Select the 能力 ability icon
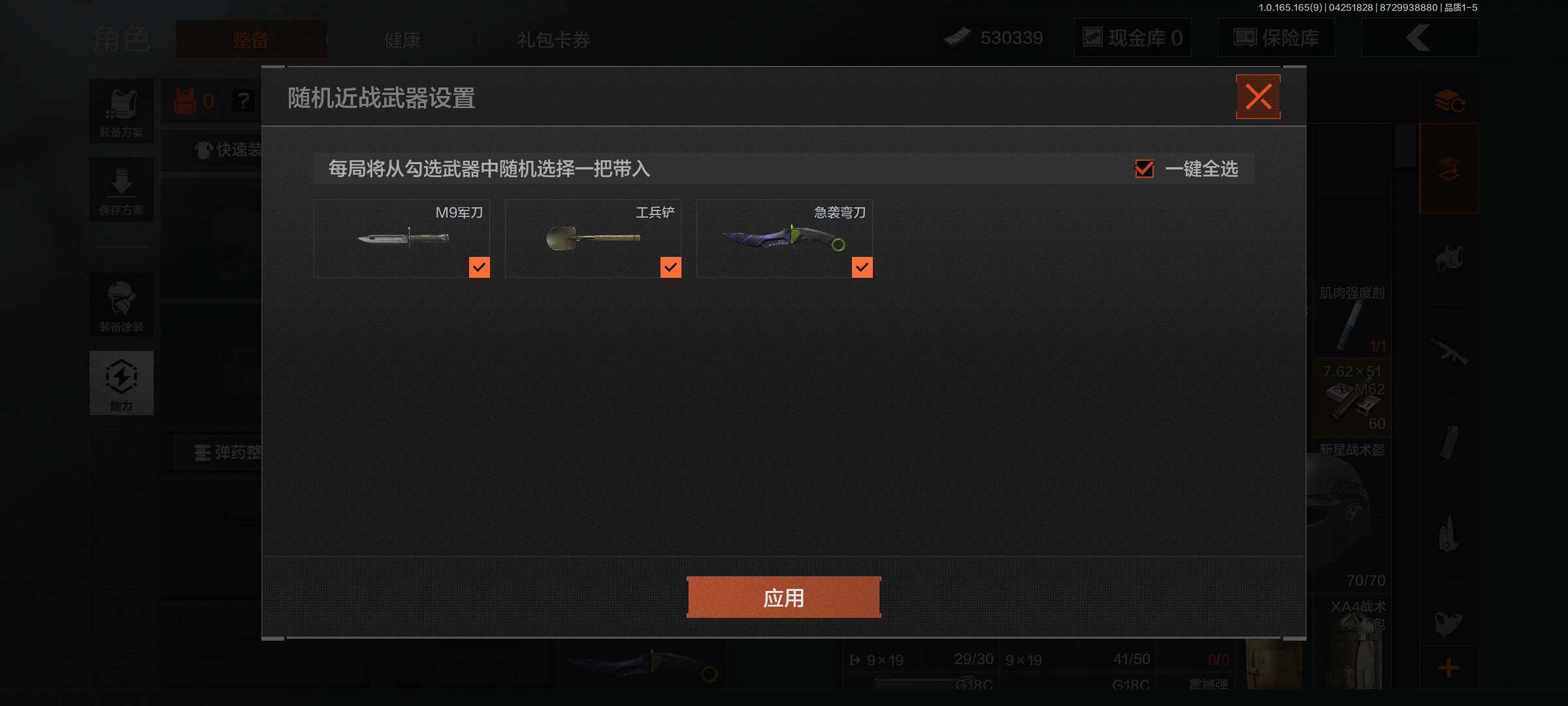Screen dimensions: 1568x706 click(122, 383)
